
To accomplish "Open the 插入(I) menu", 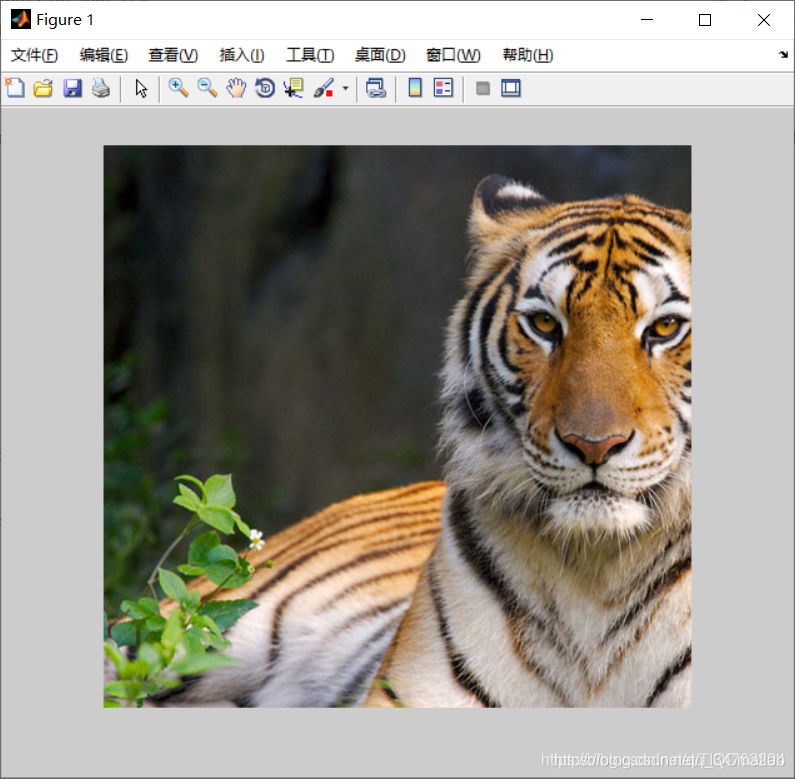I will (242, 55).
